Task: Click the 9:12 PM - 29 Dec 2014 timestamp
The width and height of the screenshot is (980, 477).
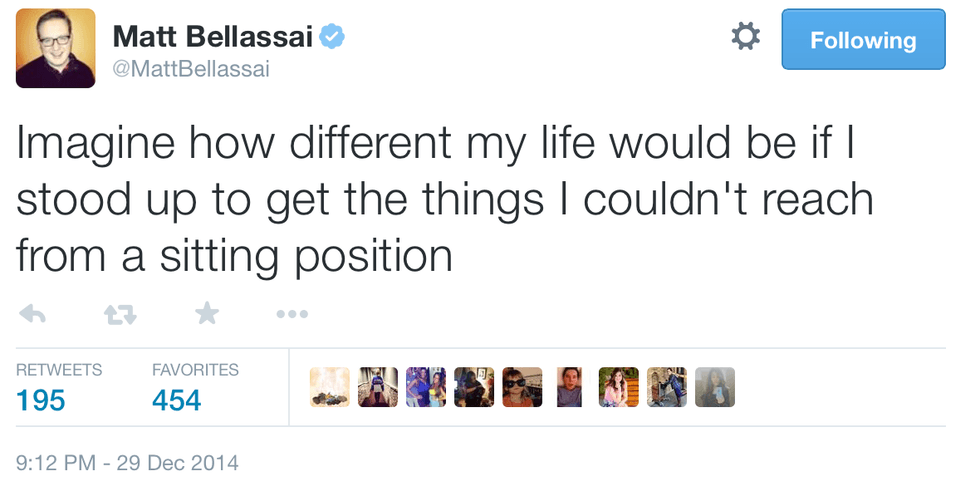Action: [128, 463]
